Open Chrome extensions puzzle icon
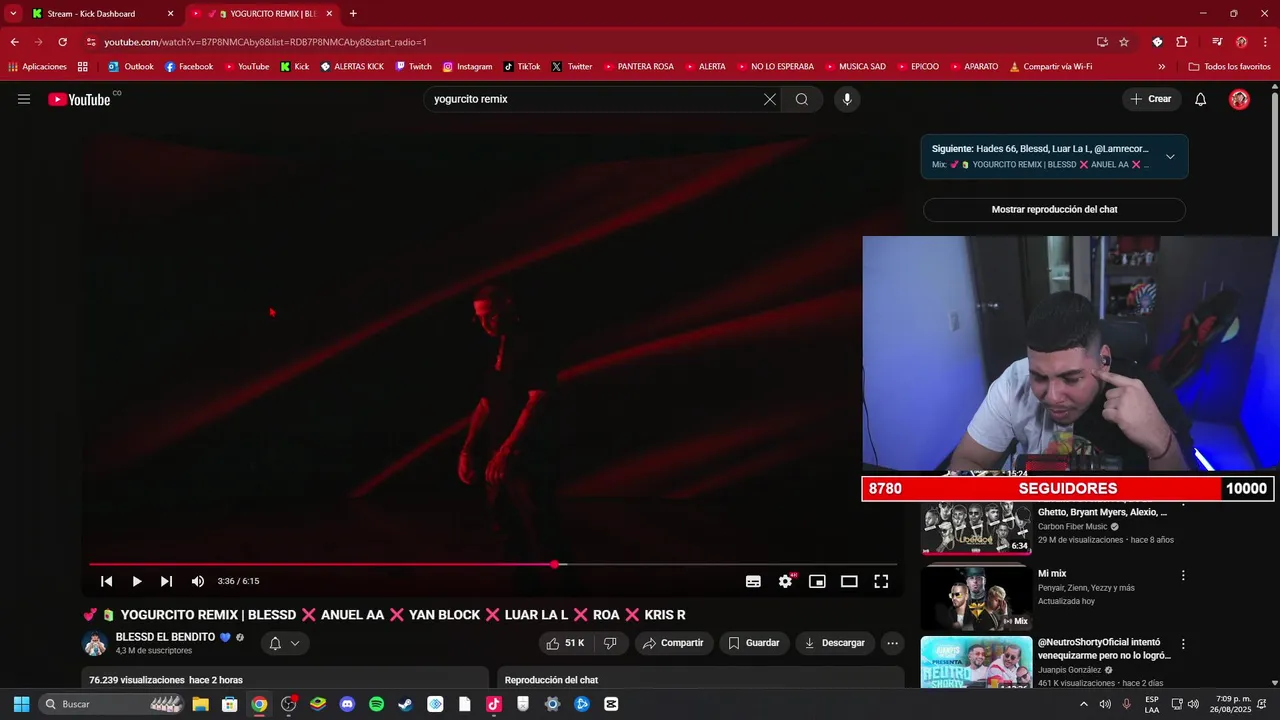The width and height of the screenshot is (1280, 720). [1182, 42]
